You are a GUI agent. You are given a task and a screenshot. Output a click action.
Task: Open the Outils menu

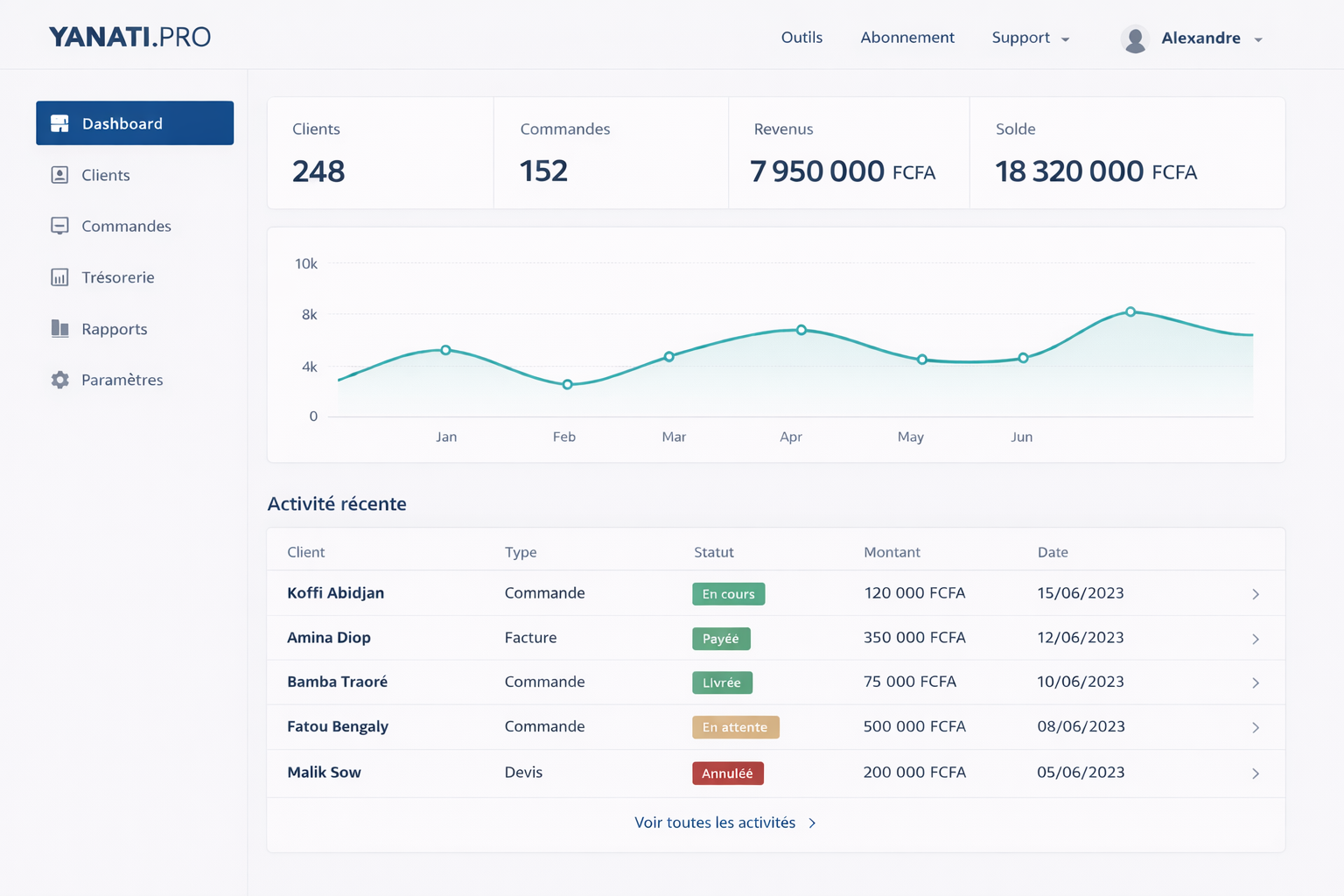(801, 38)
